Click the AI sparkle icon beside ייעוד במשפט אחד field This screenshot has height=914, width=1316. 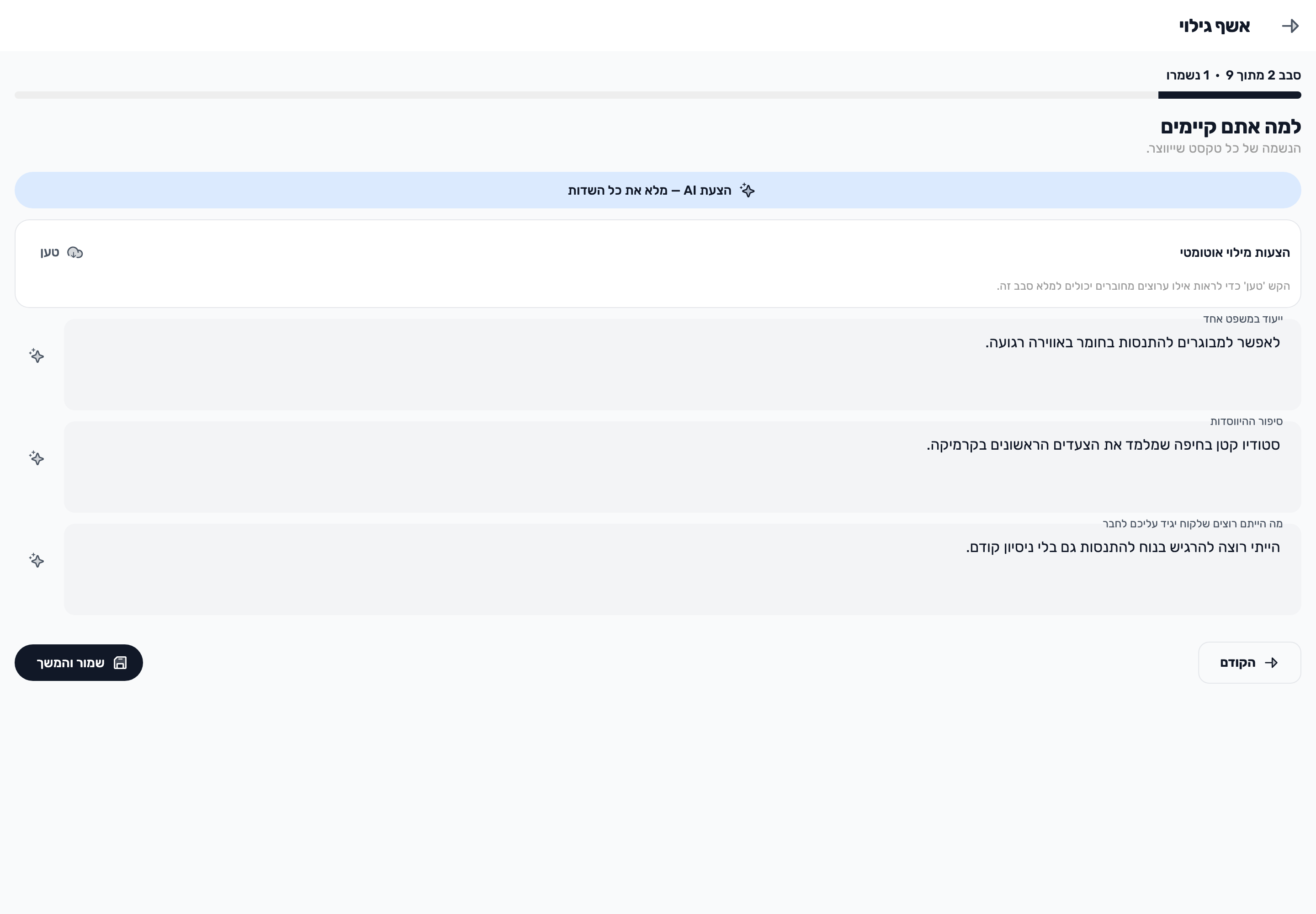(37, 356)
